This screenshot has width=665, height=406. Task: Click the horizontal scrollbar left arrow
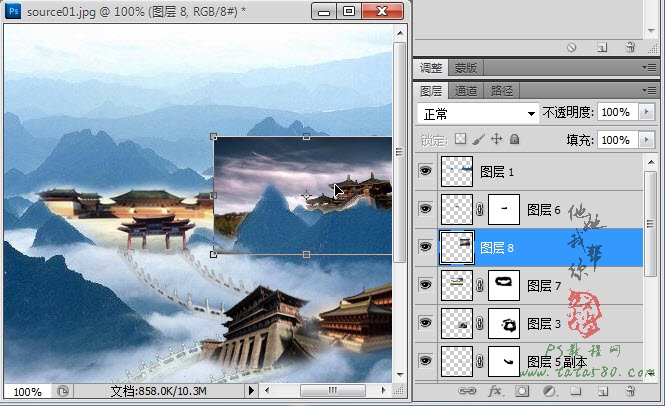267,390
